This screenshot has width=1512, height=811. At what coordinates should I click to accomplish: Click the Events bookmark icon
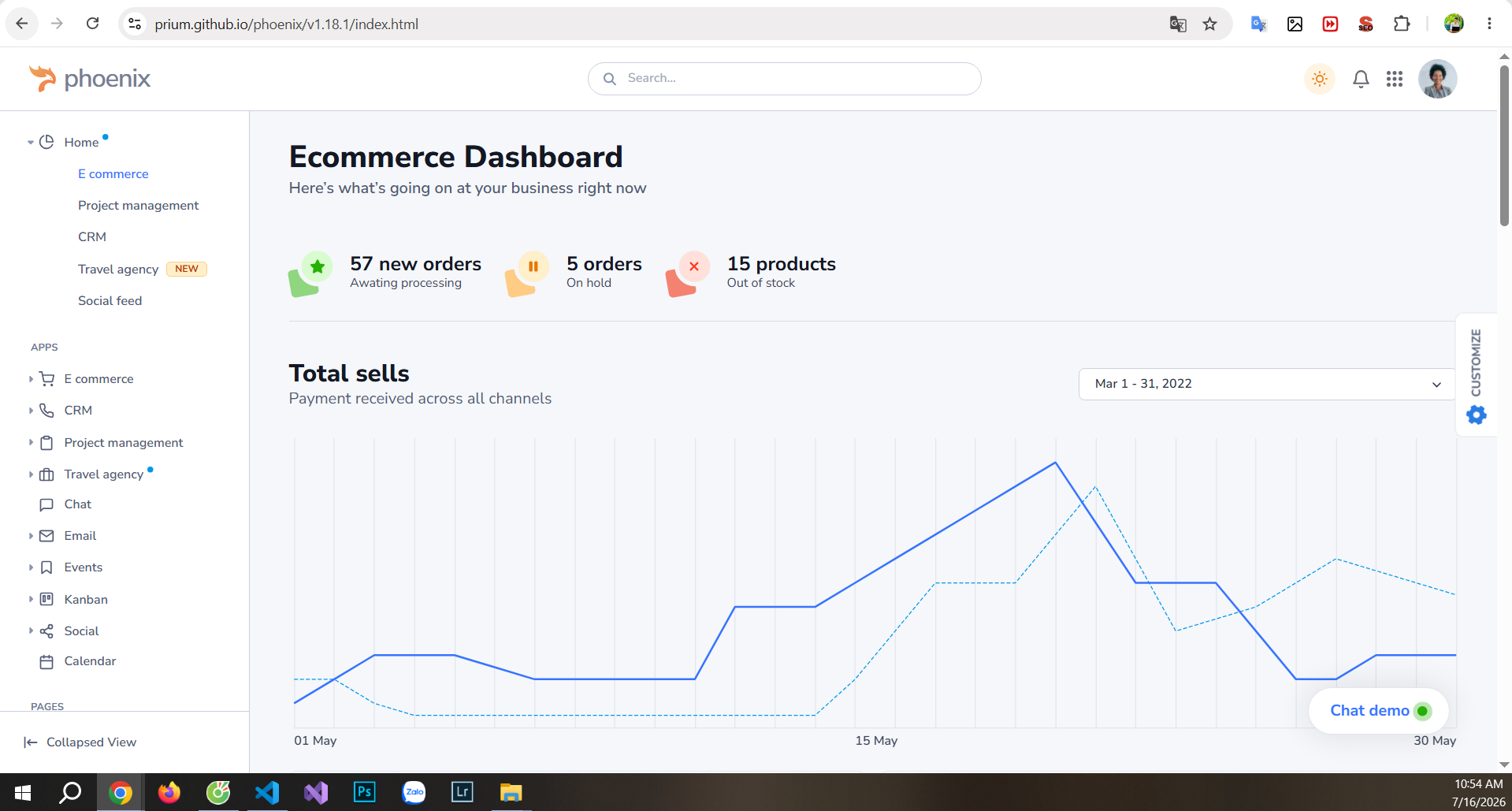[x=46, y=567]
